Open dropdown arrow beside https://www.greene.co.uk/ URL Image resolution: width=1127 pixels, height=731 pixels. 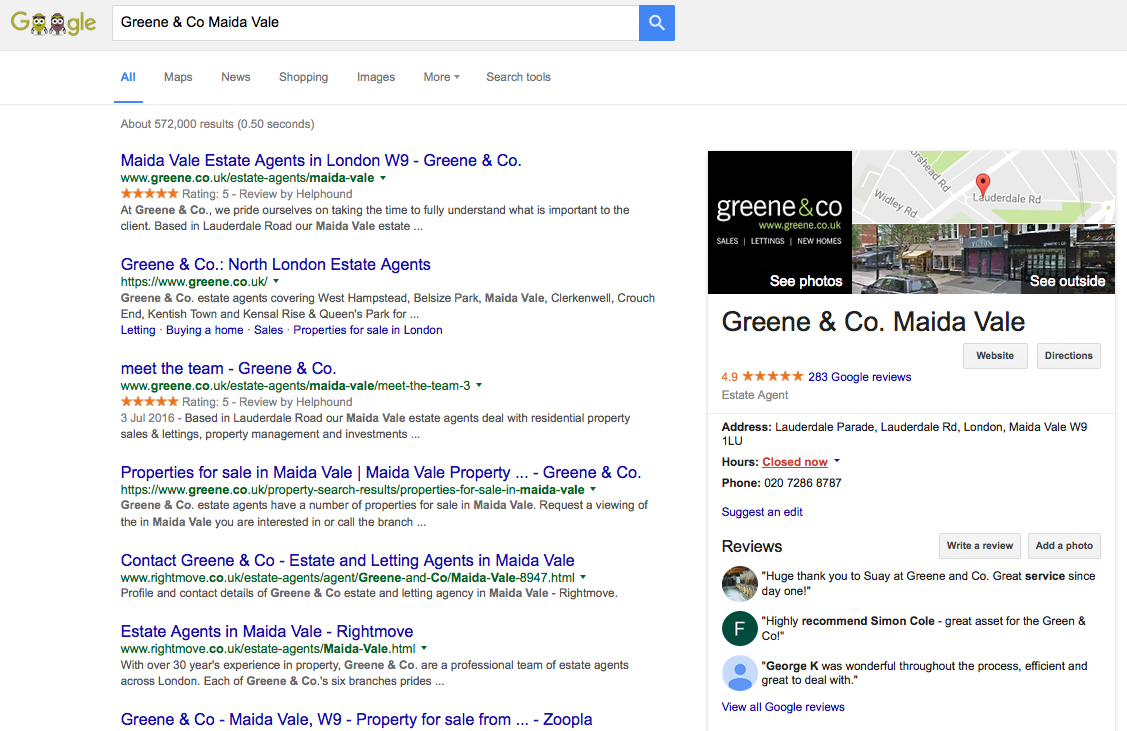276,282
